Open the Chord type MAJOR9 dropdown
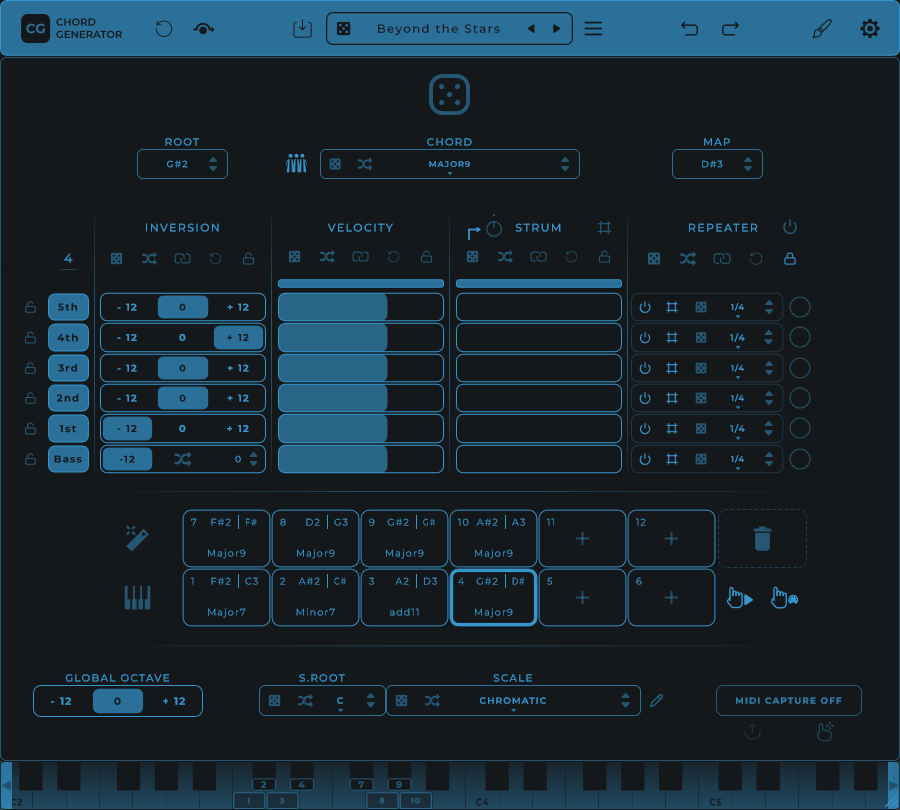This screenshot has height=810, width=900. (450, 164)
